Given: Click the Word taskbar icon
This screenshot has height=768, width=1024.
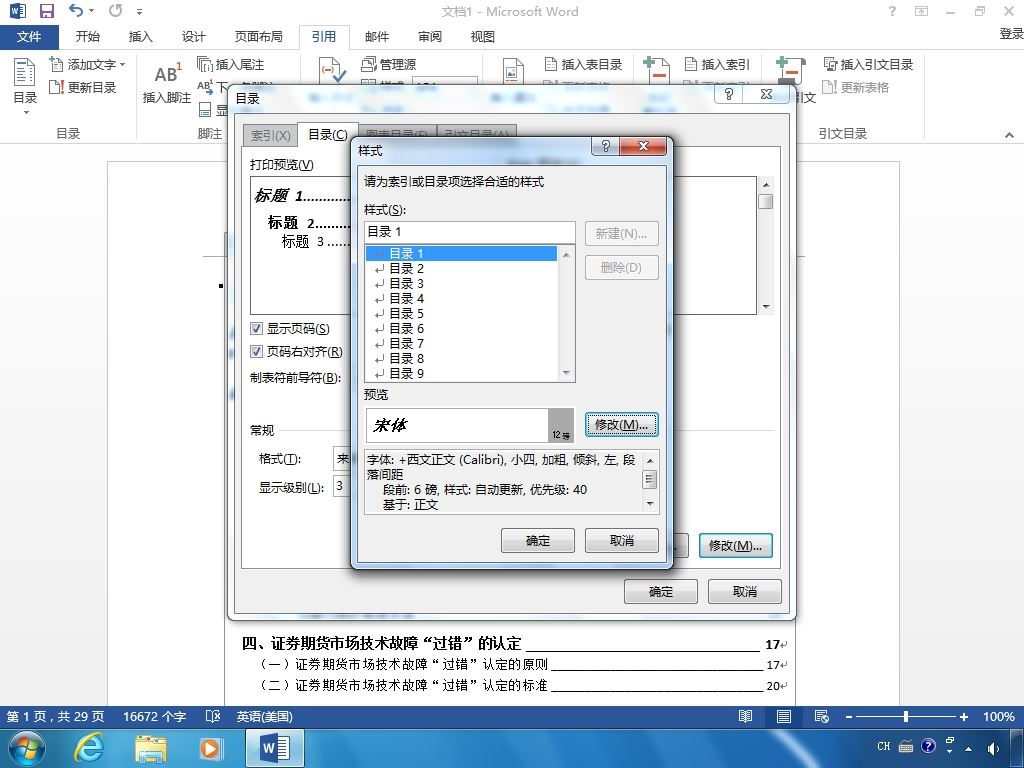Looking at the screenshot, I should click(275, 748).
